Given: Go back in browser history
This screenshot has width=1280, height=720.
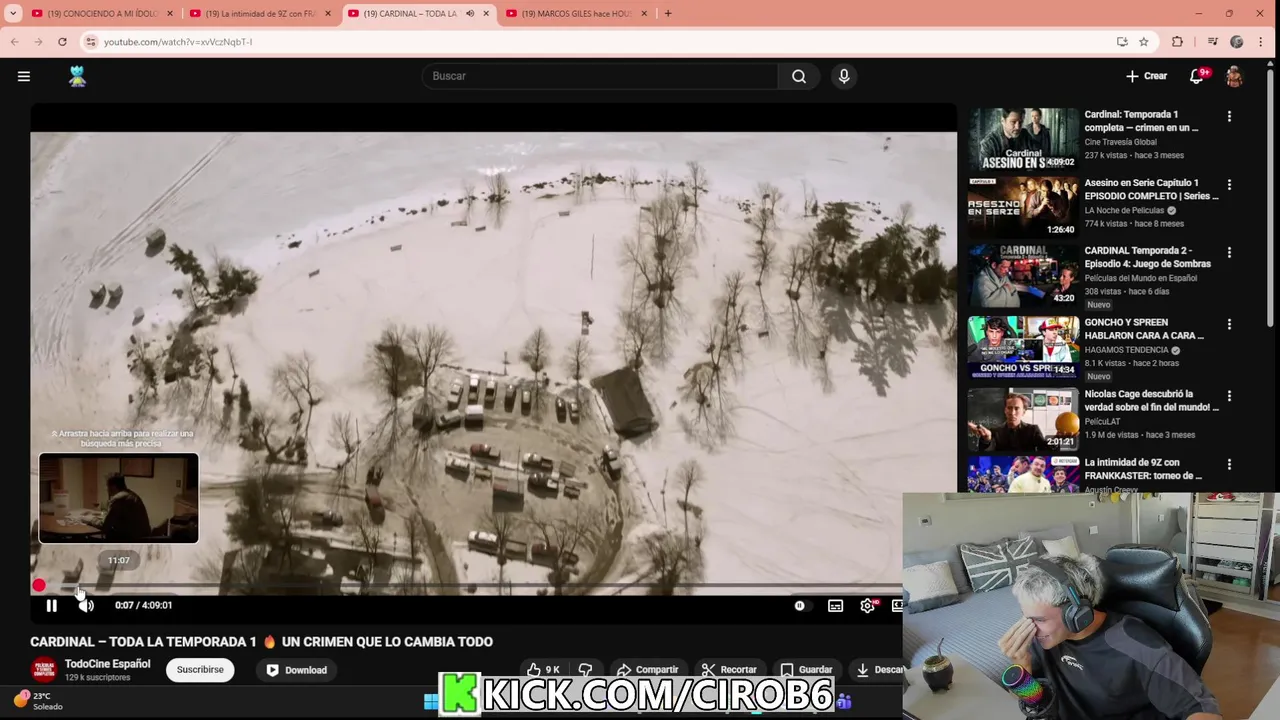Looking at the screenshot, I should (15, 42).
